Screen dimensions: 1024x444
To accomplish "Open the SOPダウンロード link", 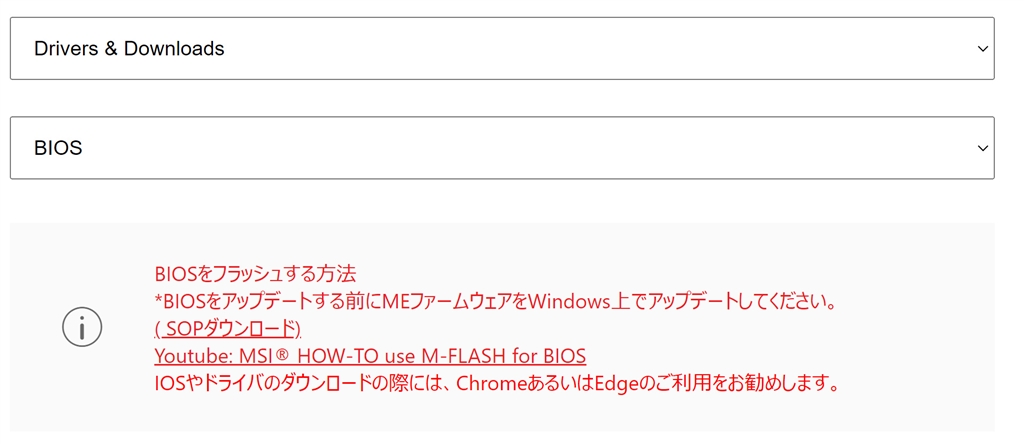I will (228, 329).
